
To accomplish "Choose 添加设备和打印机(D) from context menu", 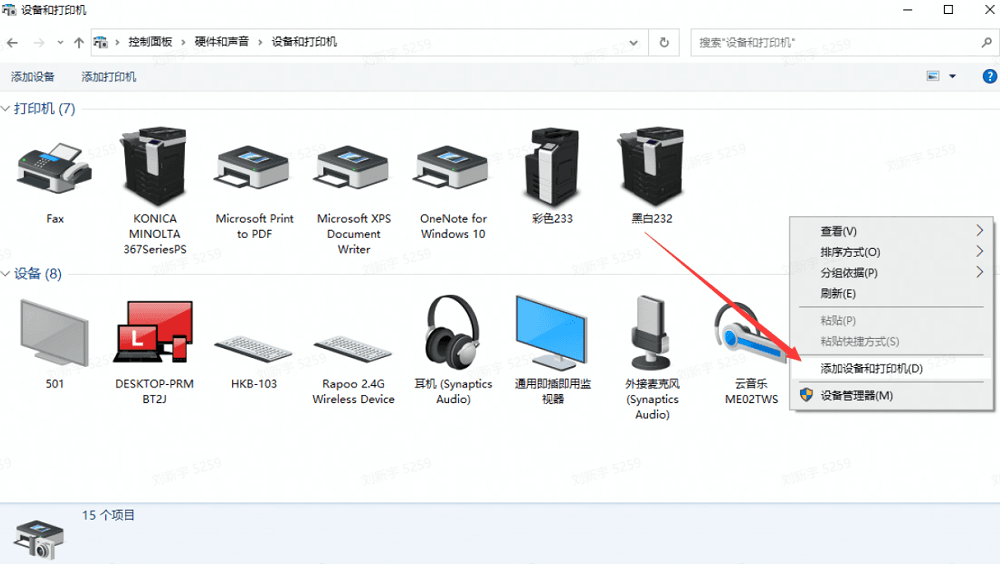I will [871, 368].
